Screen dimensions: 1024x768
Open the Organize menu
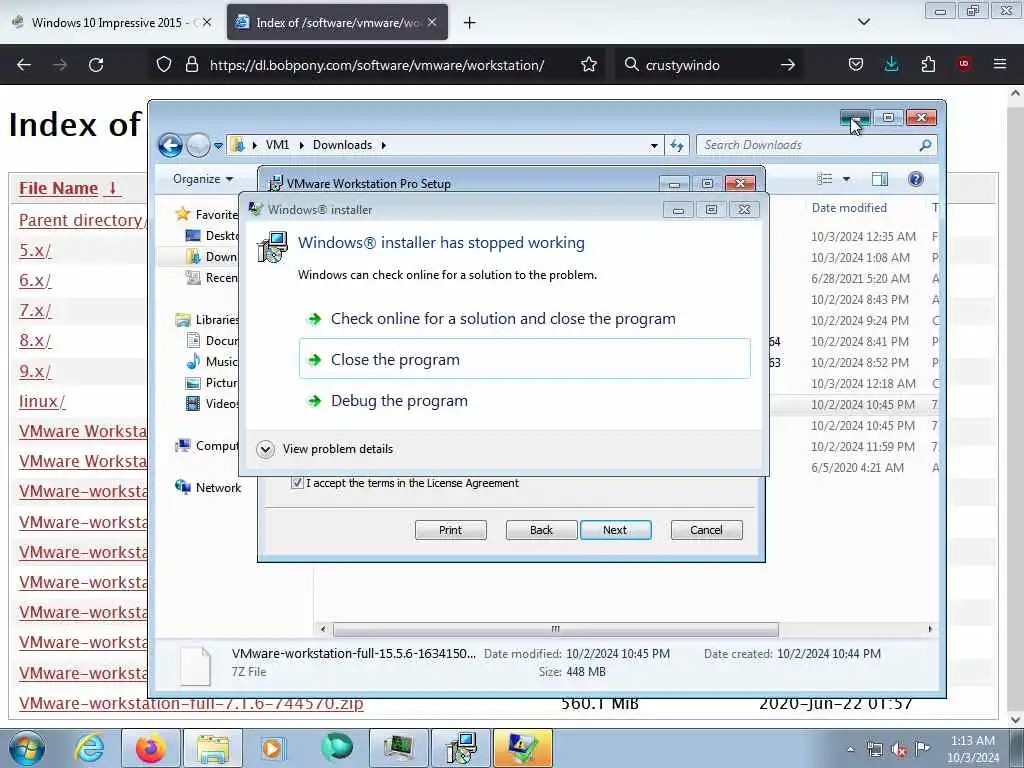coord(202,179)
